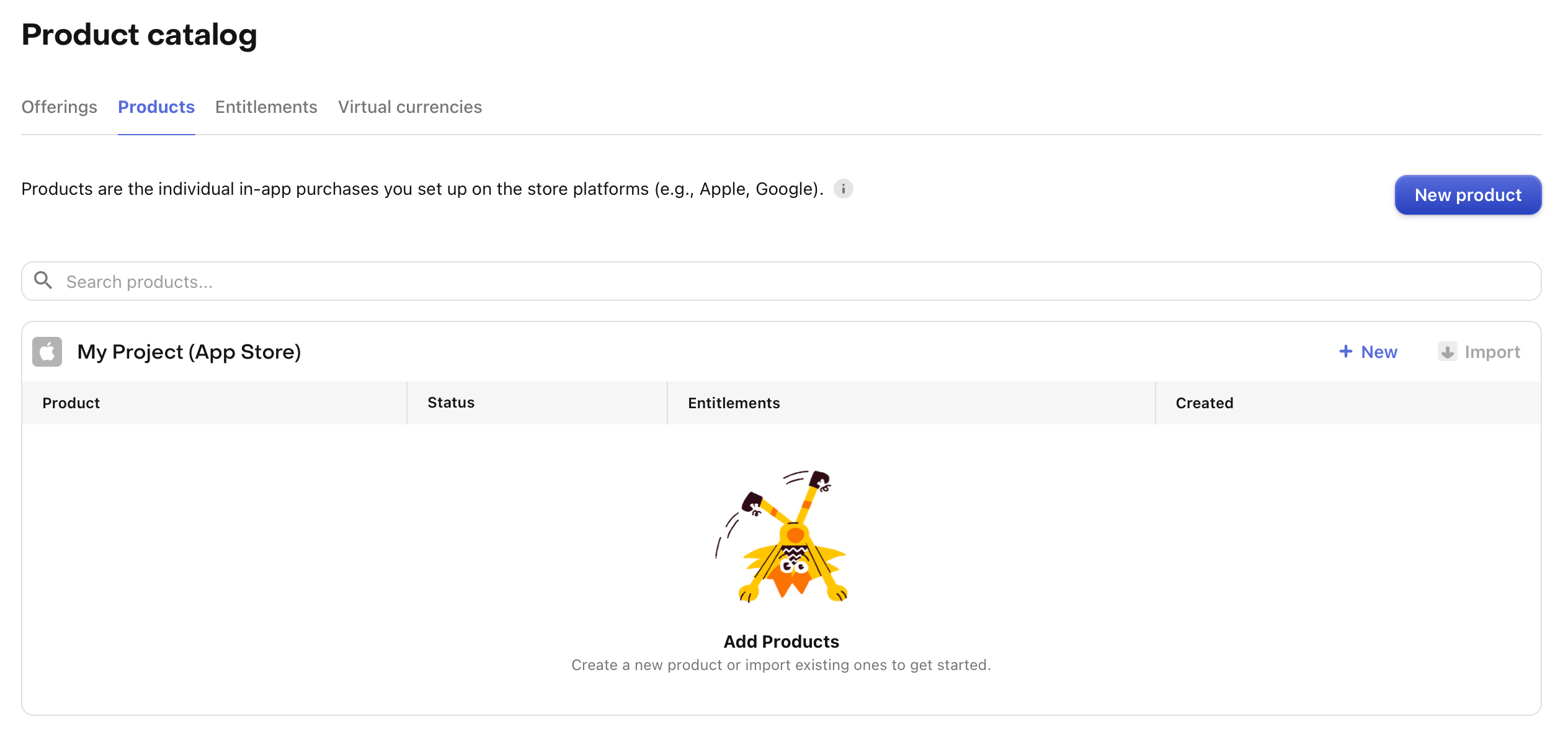Click the Import download arrow icon
Viewport: 1568px width, 742px height.
pos(1447,352)
